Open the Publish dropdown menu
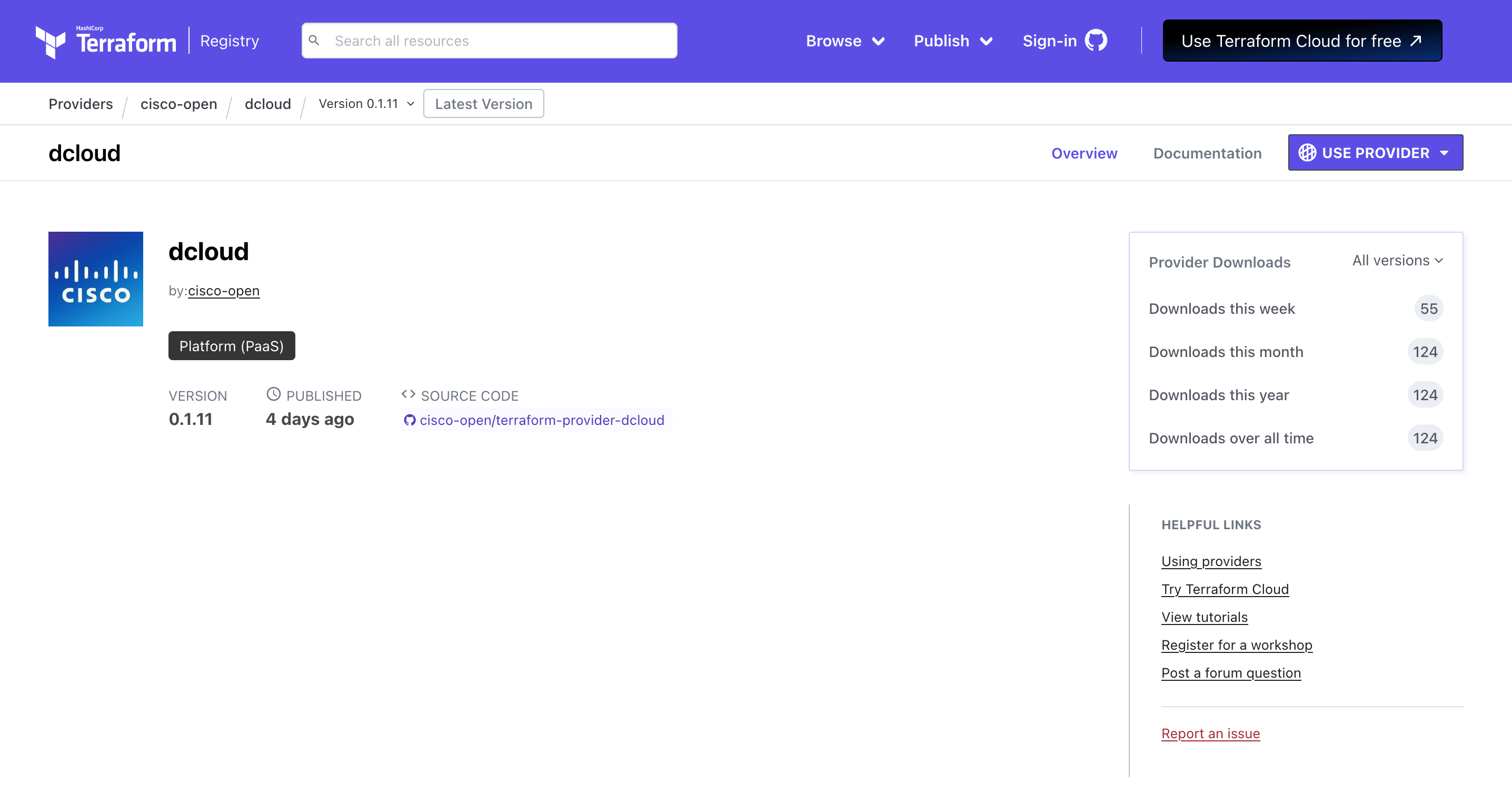 953,41
